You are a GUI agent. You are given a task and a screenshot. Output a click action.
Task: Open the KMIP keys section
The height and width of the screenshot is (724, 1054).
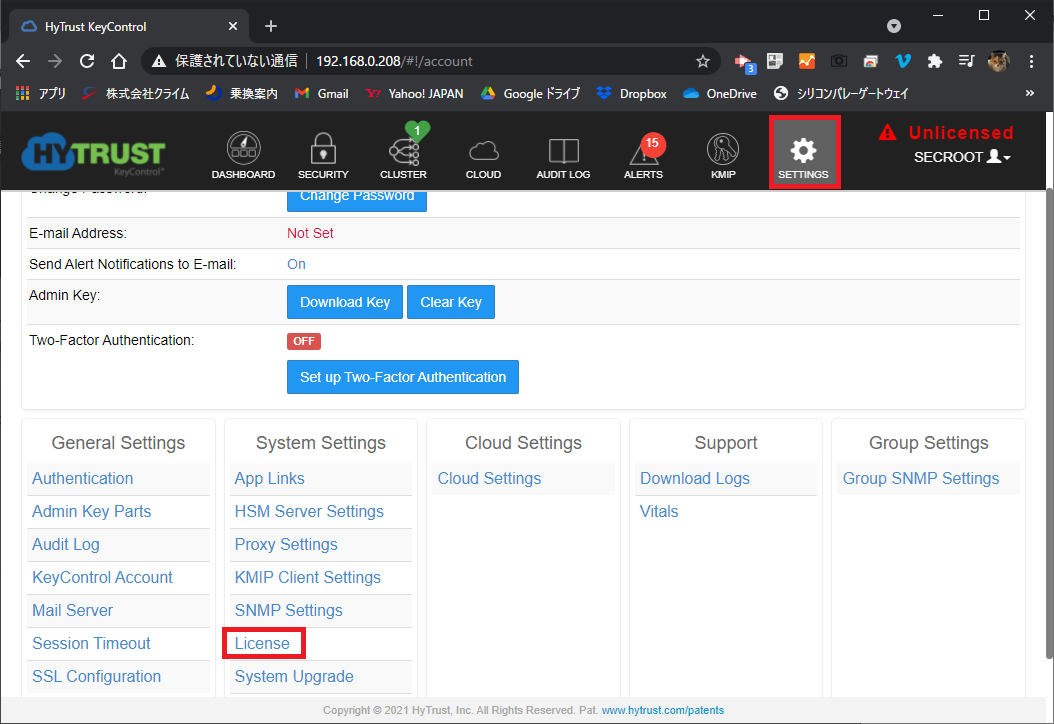point(723,155)
